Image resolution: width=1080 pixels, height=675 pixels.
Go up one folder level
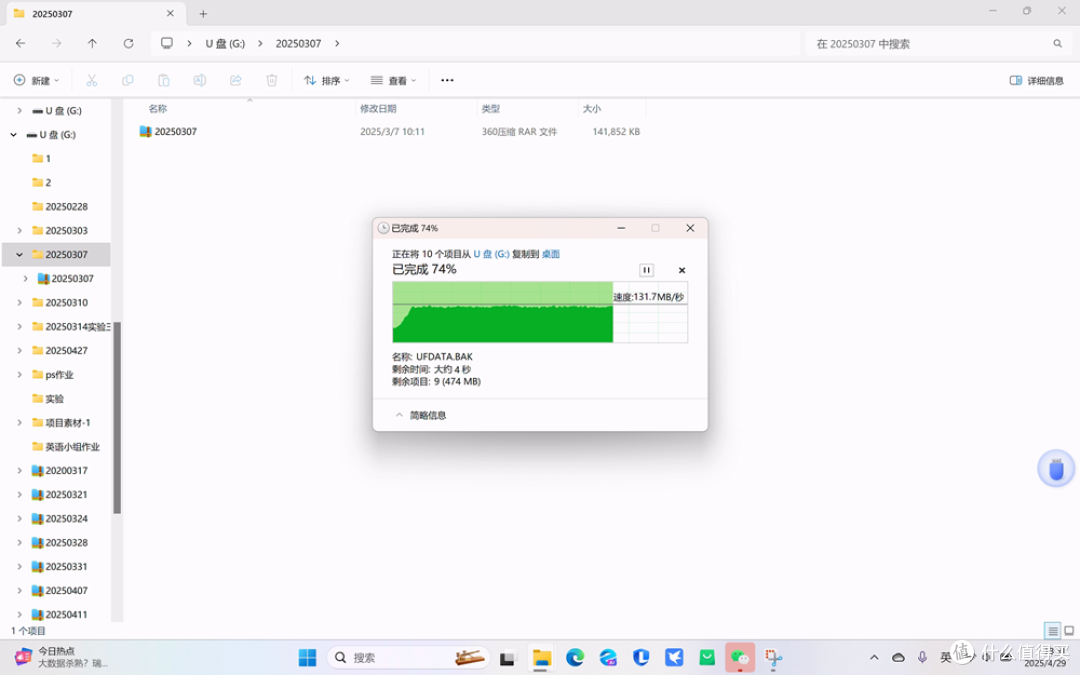(x=92, y=43)
